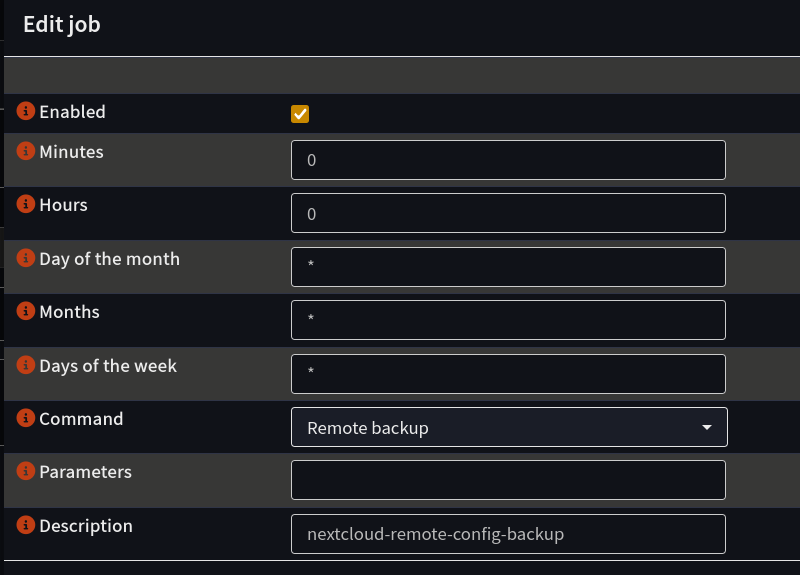
Task: Open help icon for Days of the week
Action: click(x=26, y=365)
